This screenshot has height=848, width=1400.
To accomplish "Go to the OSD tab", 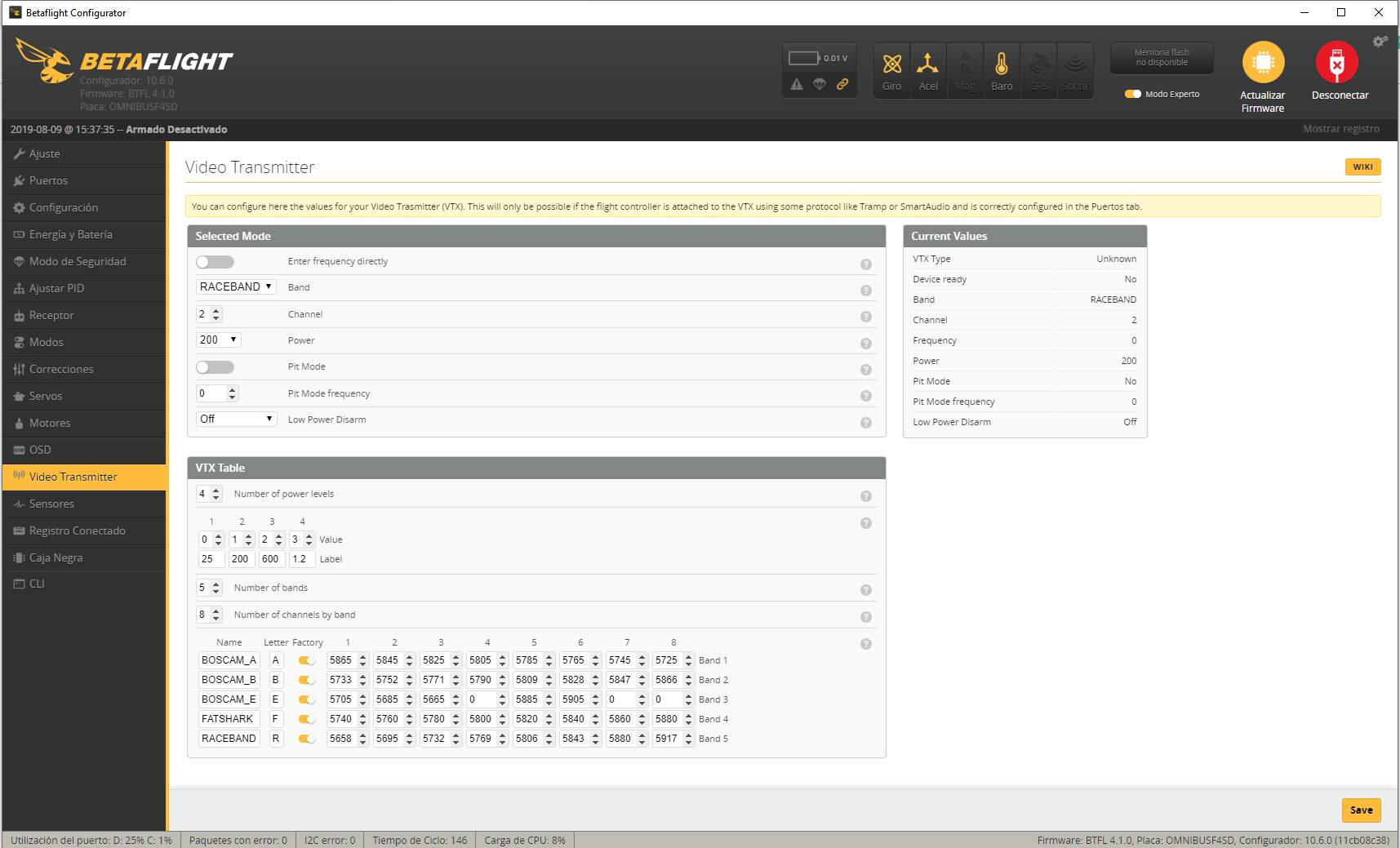I will pos(84,450).
